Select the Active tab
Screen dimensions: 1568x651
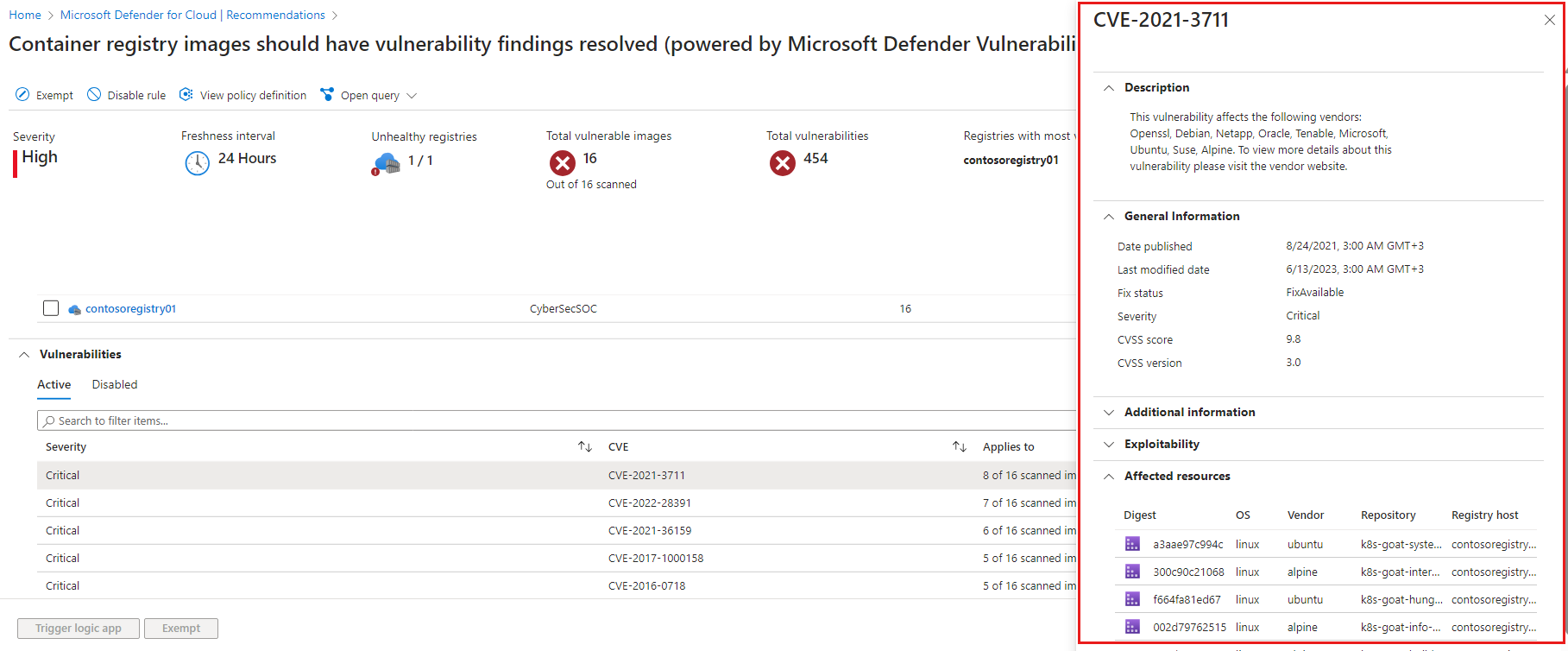pyautogui.click(x=54, y=385)
